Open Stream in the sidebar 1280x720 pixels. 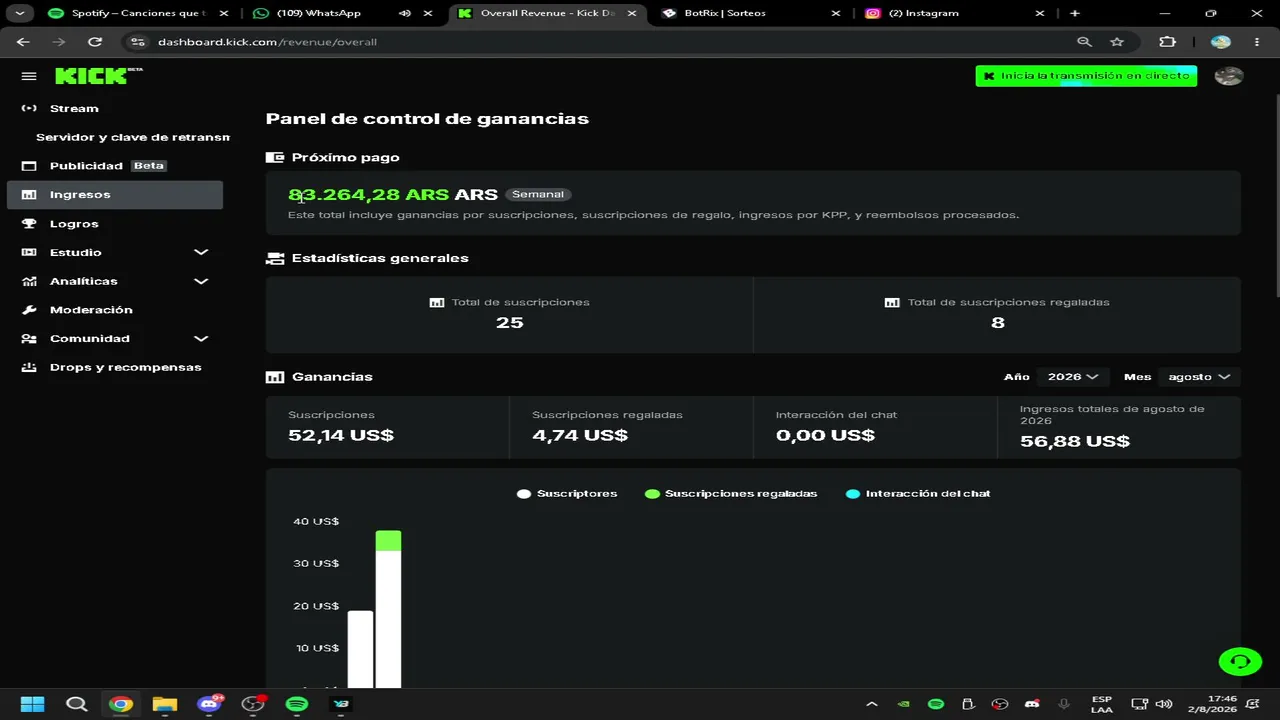pyautogui.click(x=74, y=108)
